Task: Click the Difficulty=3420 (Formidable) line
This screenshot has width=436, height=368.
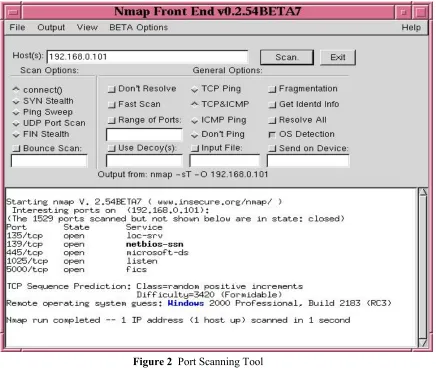Action: tap(209, 295)
